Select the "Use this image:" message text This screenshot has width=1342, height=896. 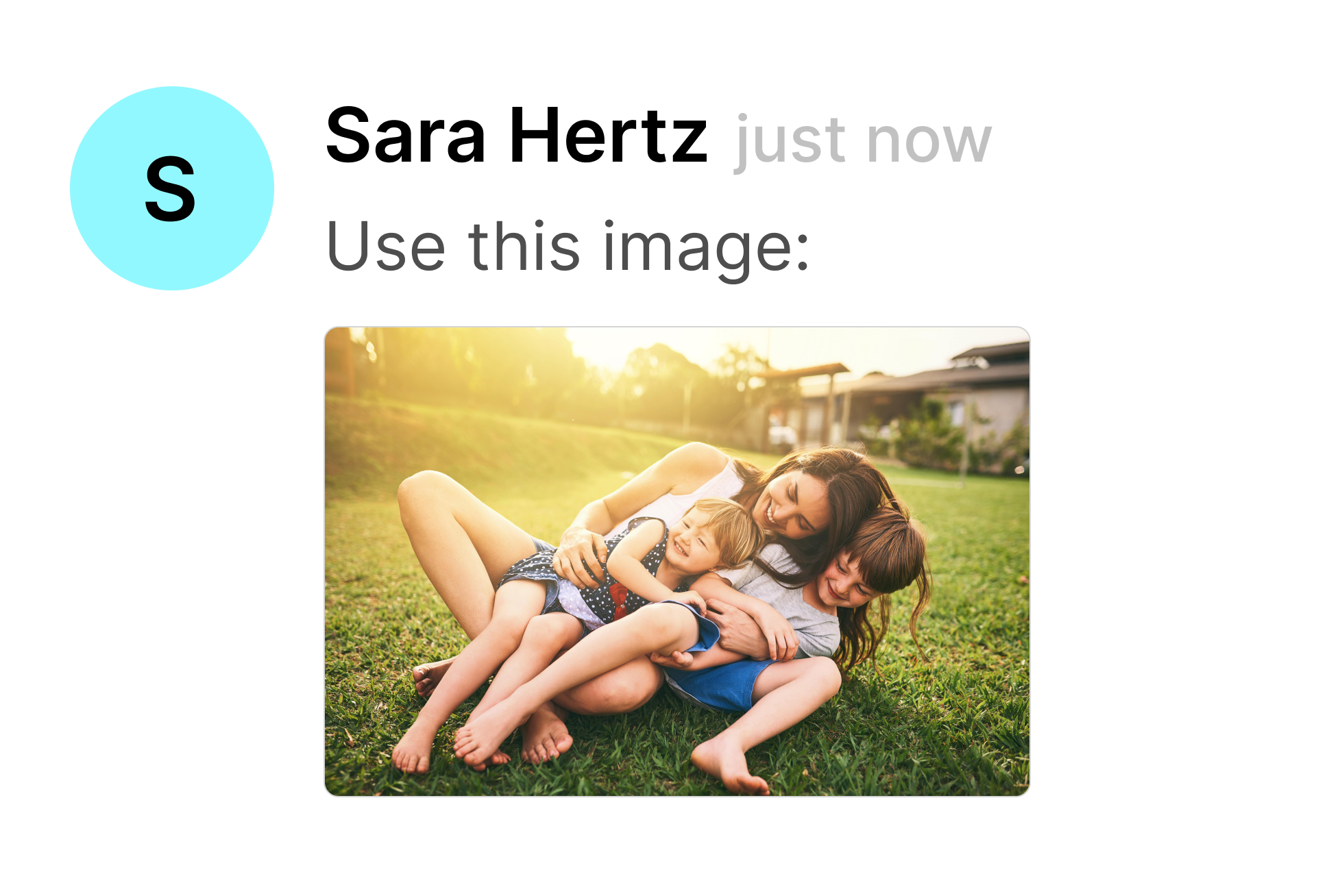[568, 247]
